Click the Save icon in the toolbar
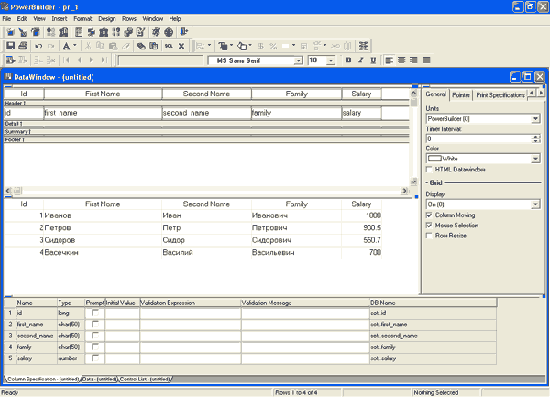Viewport: 550px width, 397px height. 10,46
